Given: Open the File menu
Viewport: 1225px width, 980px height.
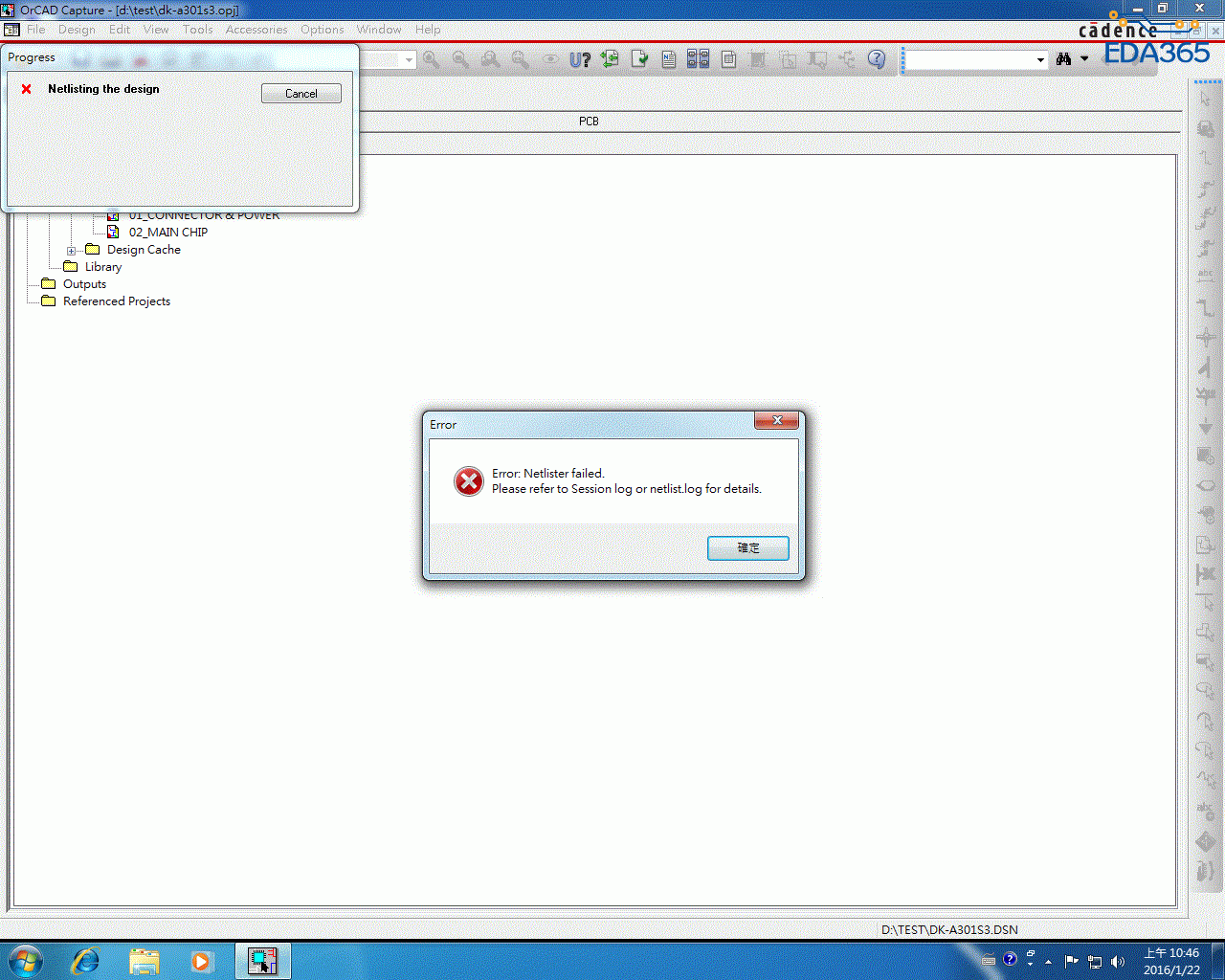Looking at the screenshot, I should pyautogui.click(x=36, y=30).
